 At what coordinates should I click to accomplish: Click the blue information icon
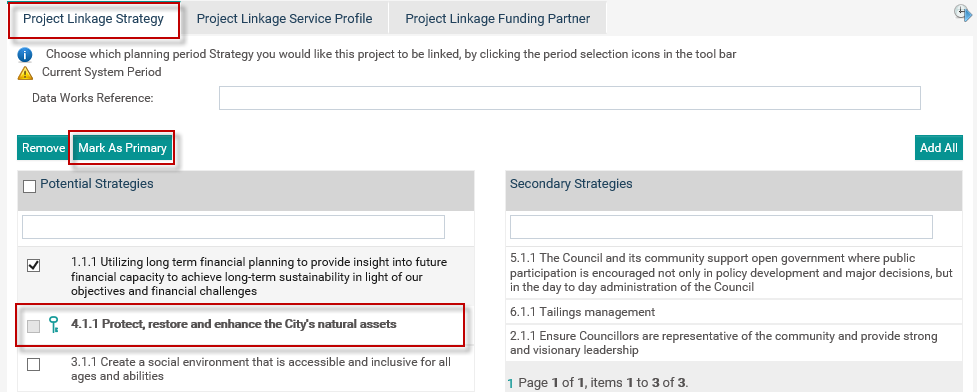[24, 55]
